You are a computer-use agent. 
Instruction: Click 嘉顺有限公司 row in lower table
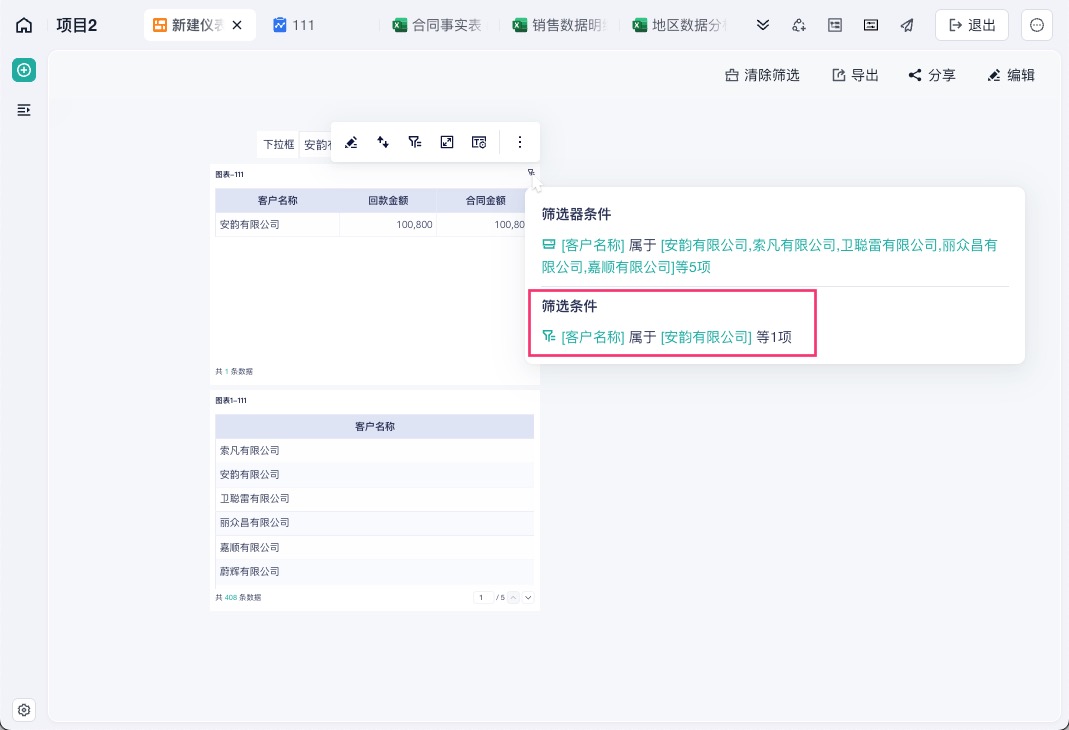(374, 547)
